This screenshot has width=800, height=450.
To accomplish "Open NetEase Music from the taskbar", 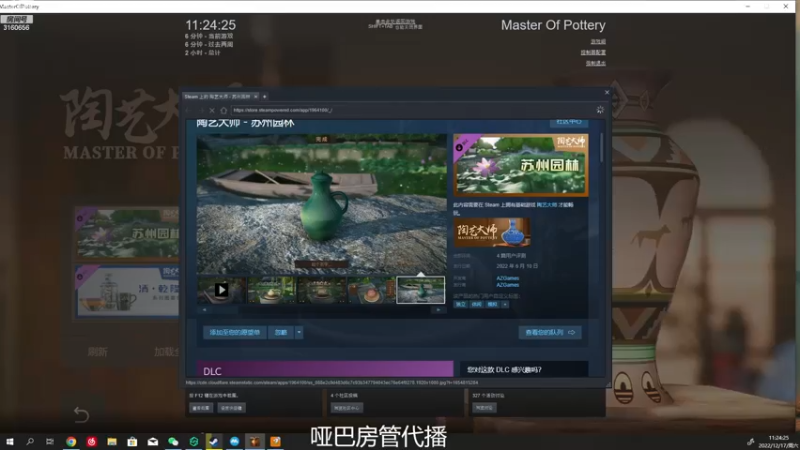I will (91, 441).
